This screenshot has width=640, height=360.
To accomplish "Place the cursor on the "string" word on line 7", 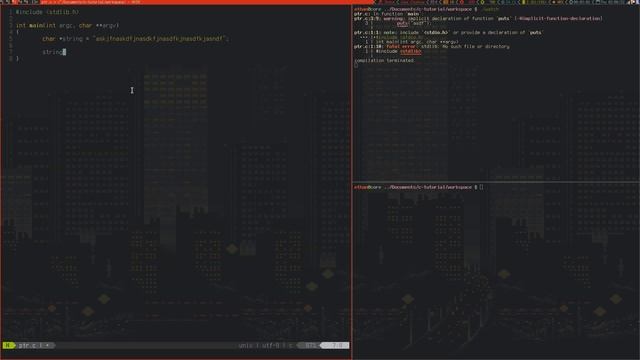I will [x=52, y=52].
